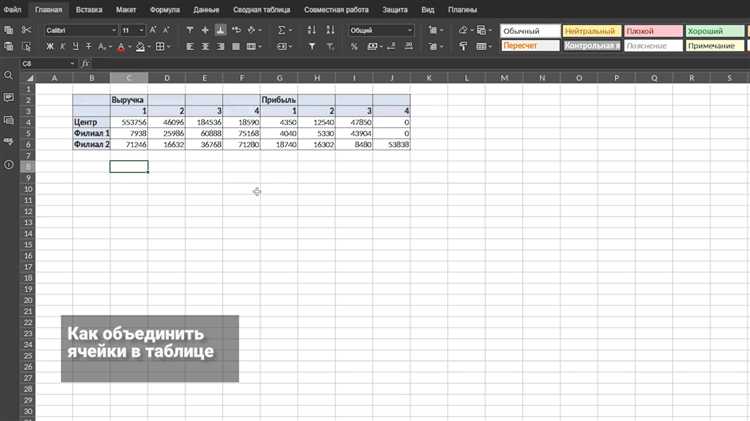This screenshot has width=750, height=421.
Task: Toggle Align bottom button (highlighted)
Action: 220,30
